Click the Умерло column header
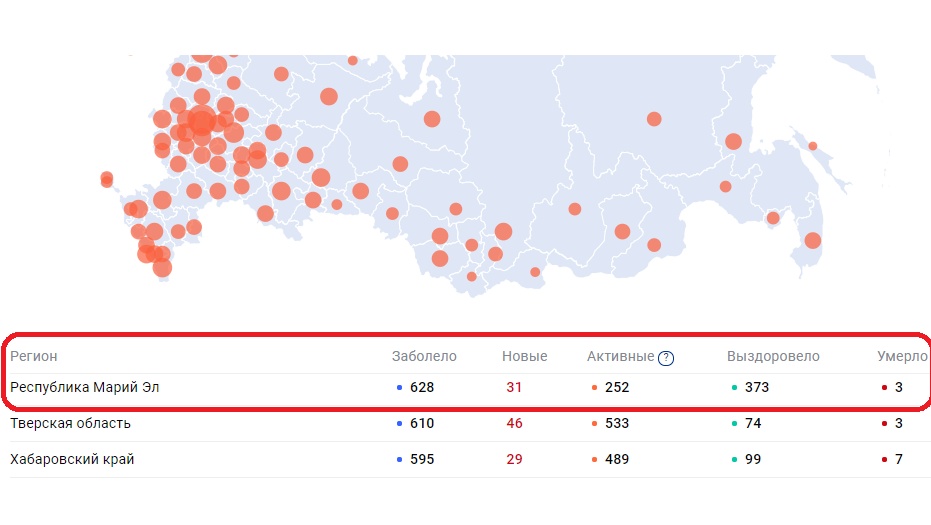 (x=902, y=357)
